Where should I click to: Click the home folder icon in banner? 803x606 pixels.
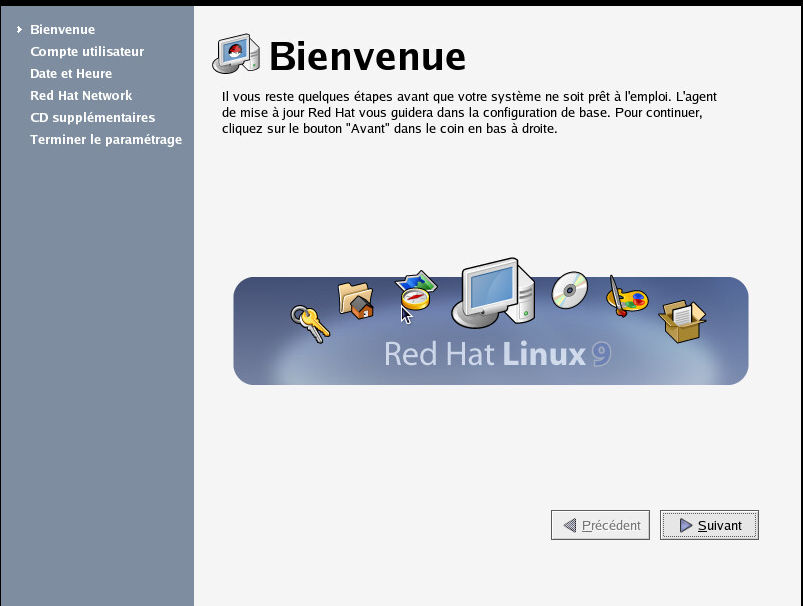point(355,299)
